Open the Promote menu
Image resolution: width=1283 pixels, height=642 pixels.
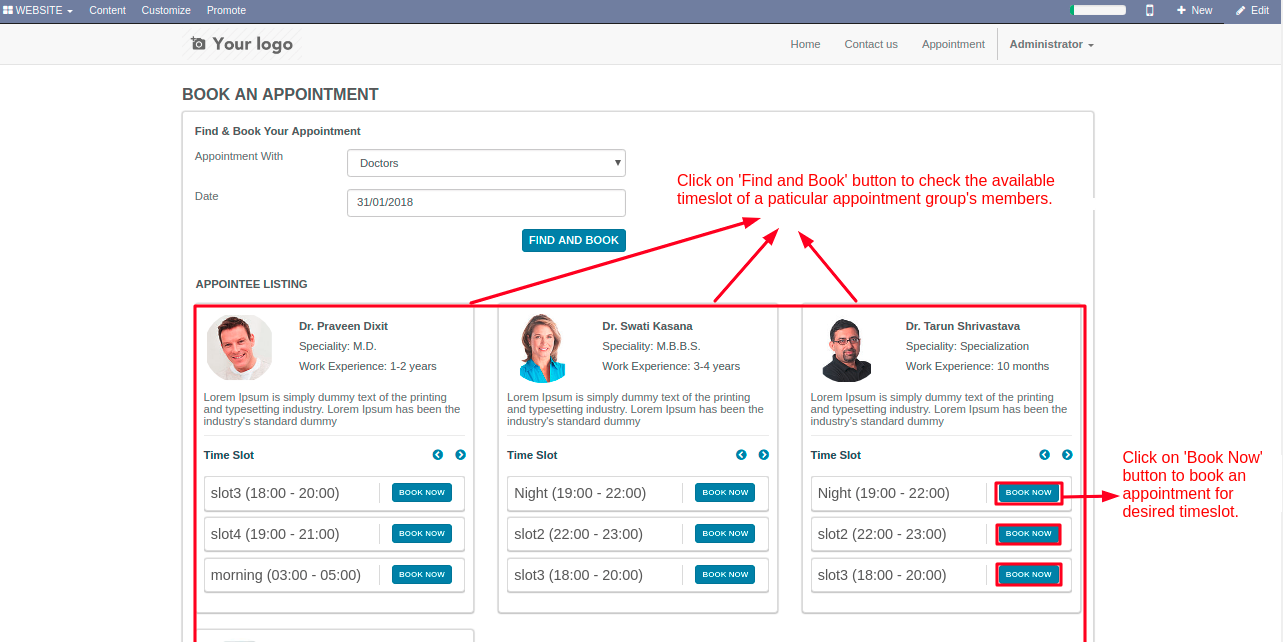[226, 10]
